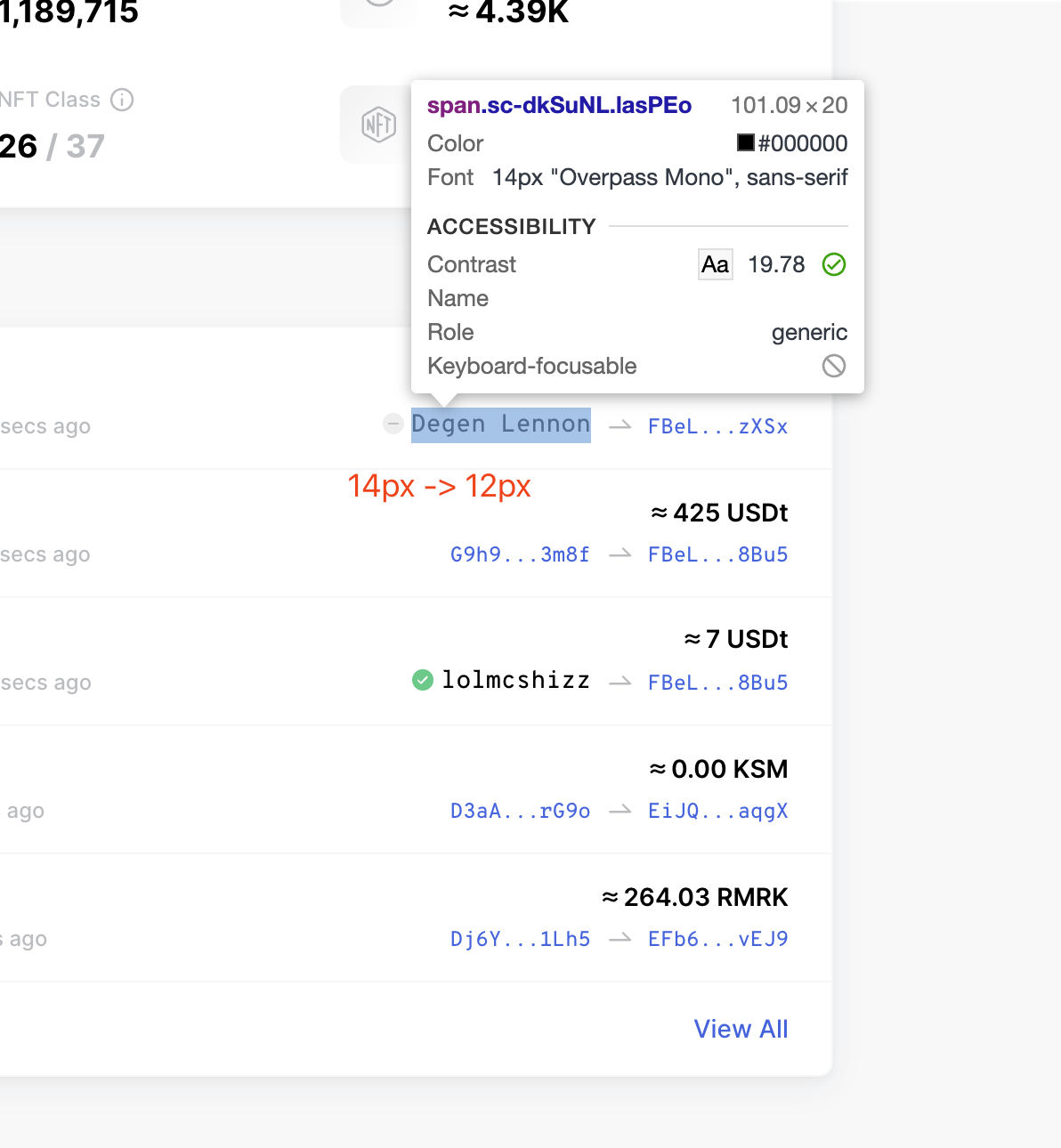
Task: Click the ≈ 0.00 KSM amount
Action: tap(719, 769)
